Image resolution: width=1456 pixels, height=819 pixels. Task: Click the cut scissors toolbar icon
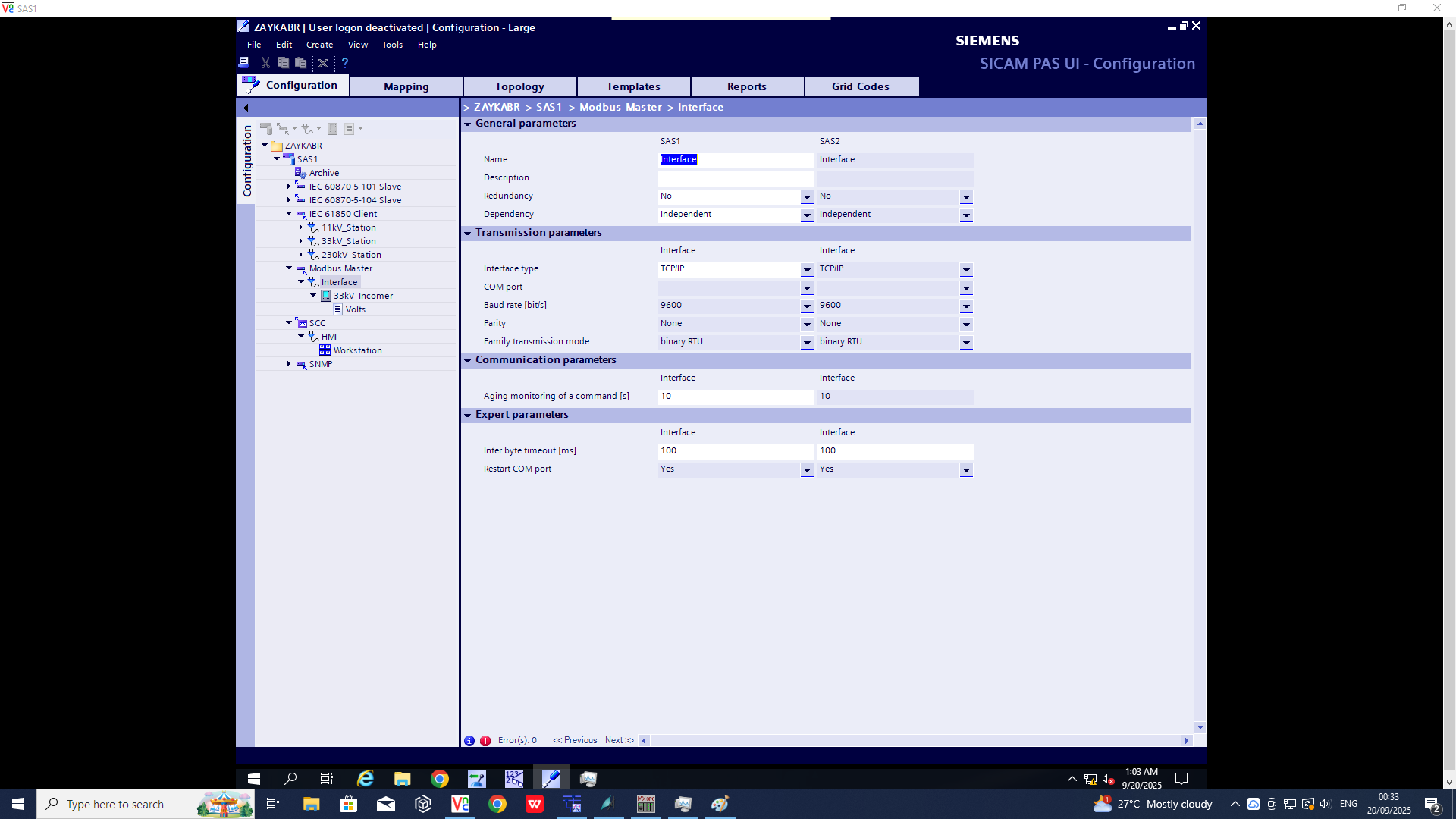[265, 63]
